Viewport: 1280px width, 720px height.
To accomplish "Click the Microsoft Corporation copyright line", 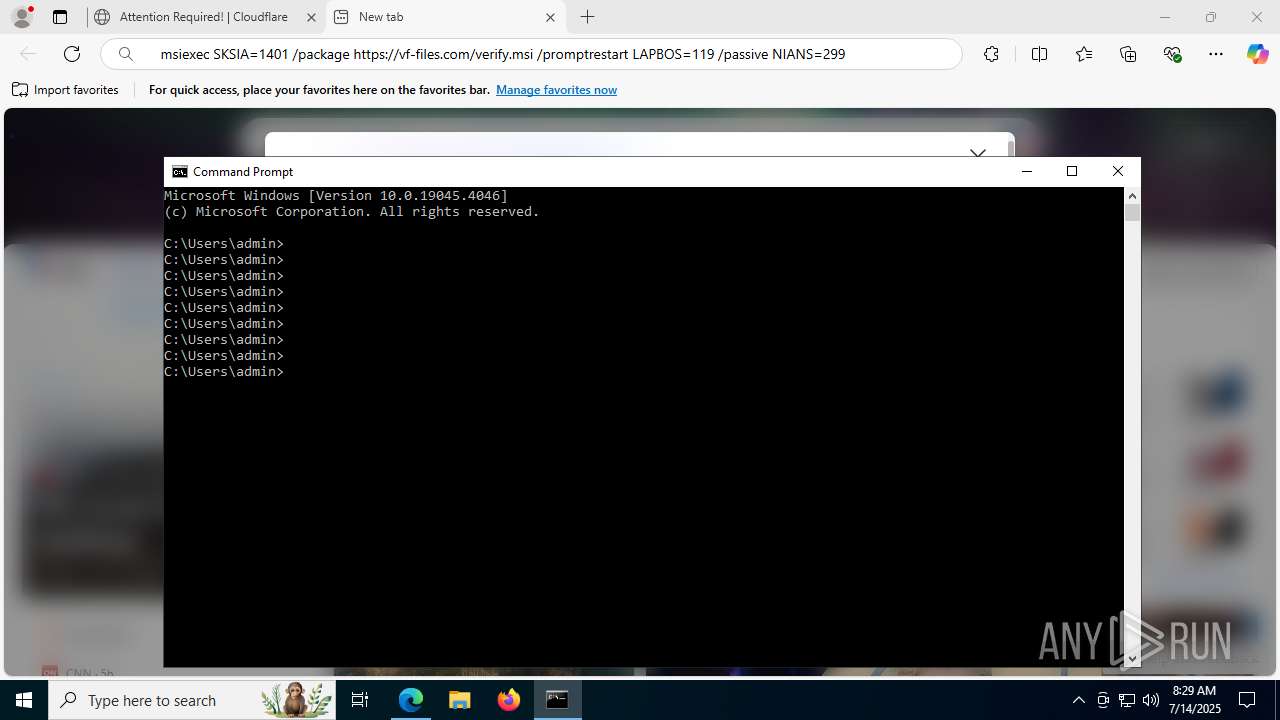I will (x=352, y=212).
